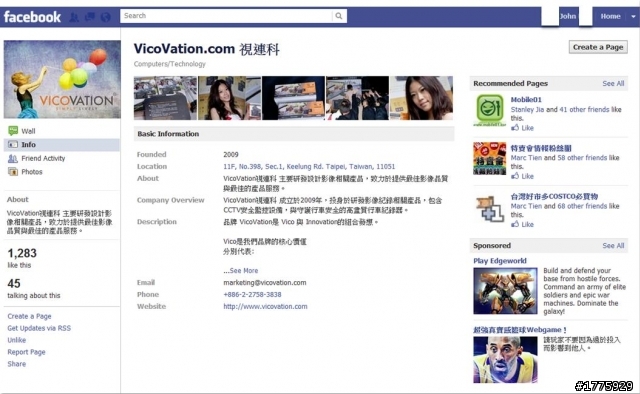The width and height of the screenshot is (640, 394).
Task: Click the search magnifier icon
Action: [339, 16]
